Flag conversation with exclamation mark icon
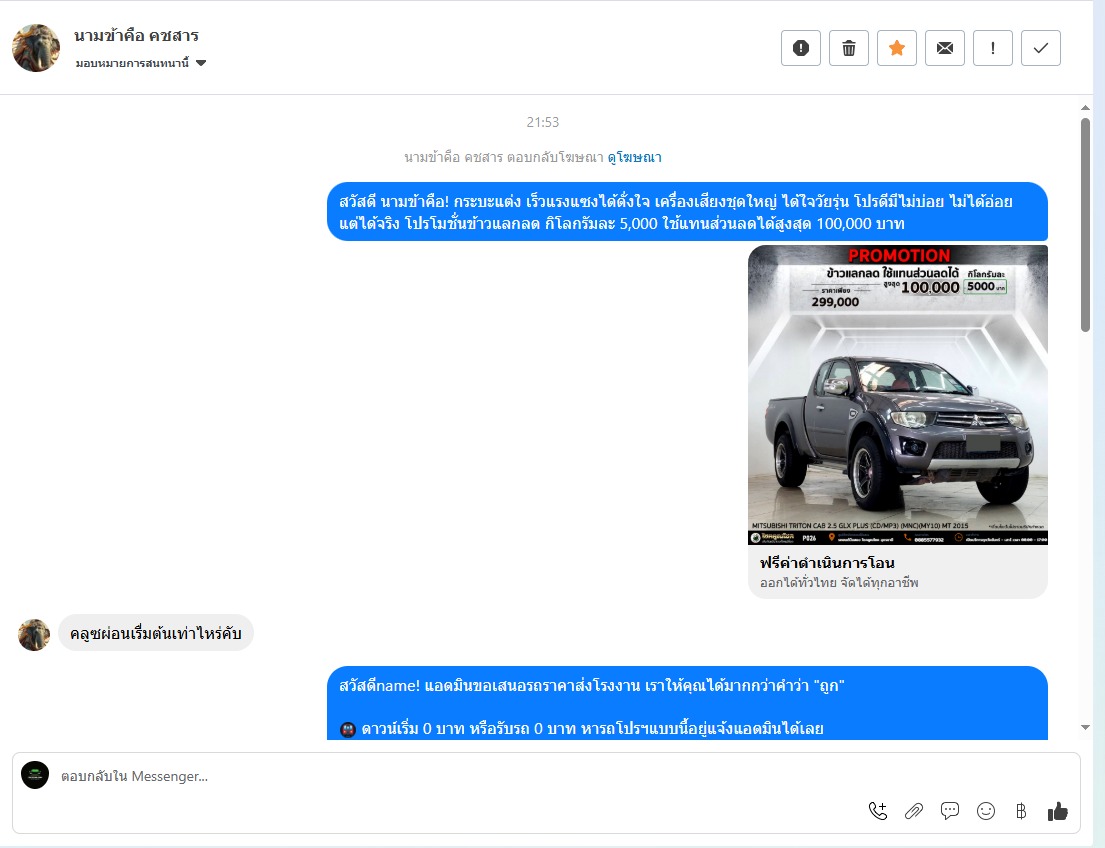The image size is (1105, 848). point(992,48)
